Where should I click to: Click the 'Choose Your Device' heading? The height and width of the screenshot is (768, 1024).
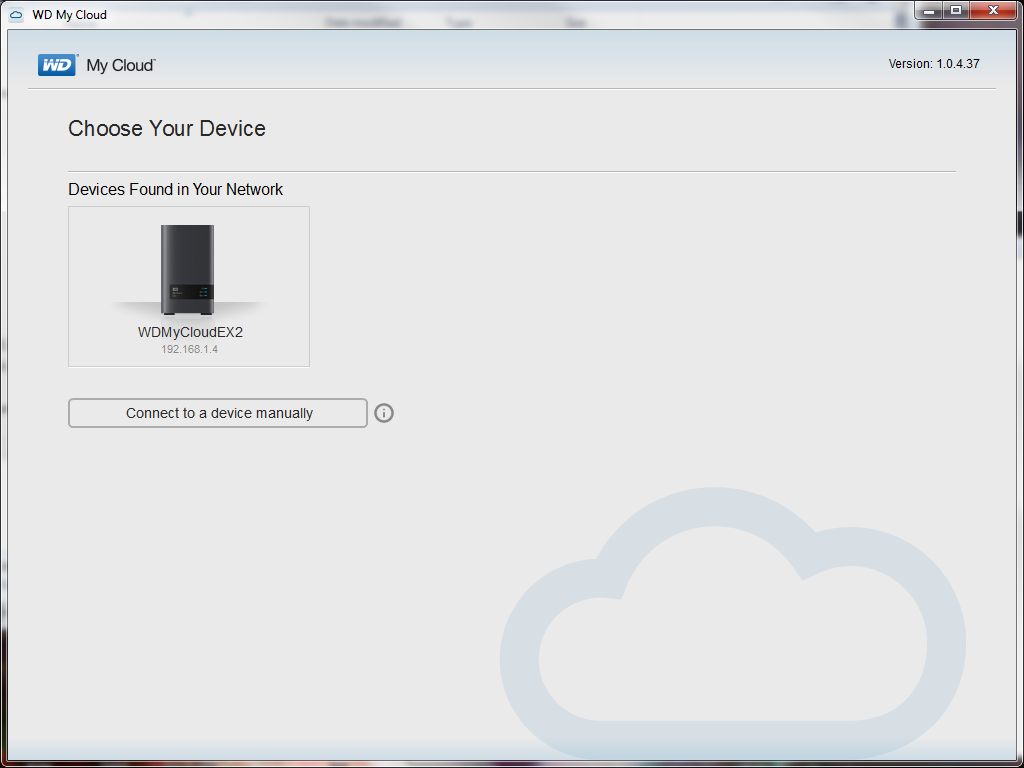167,128
